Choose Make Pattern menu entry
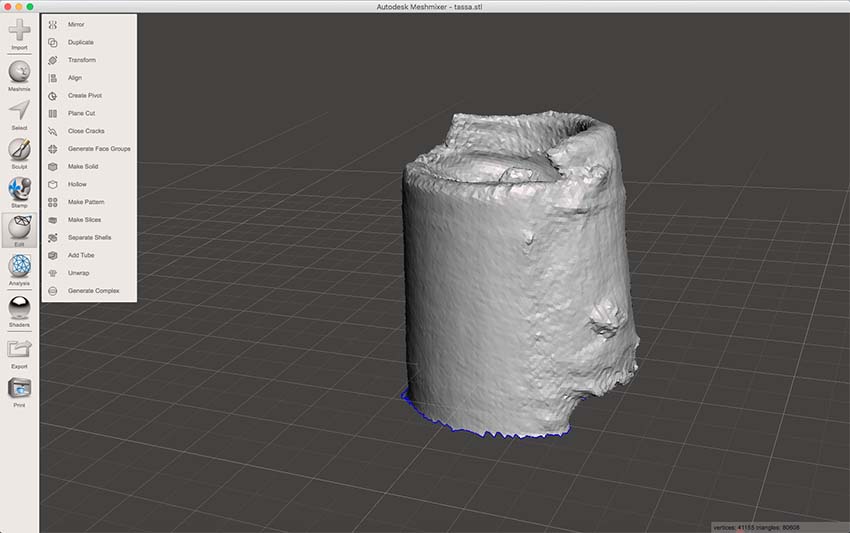850x533 pixels. [x=86, y=202]
